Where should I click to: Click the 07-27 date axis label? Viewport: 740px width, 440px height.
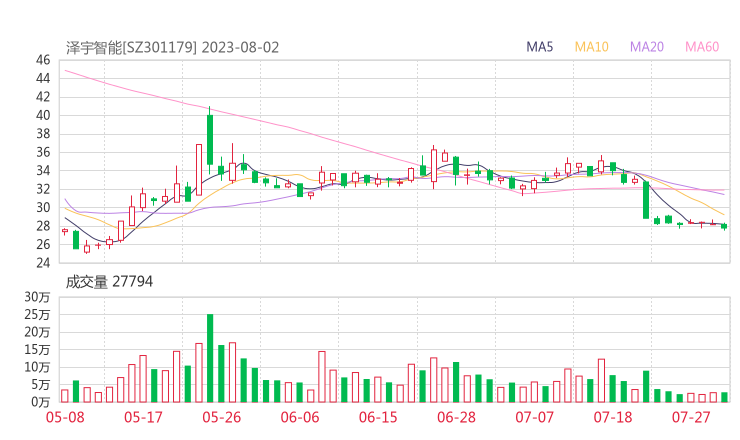(x=691, y=417)
